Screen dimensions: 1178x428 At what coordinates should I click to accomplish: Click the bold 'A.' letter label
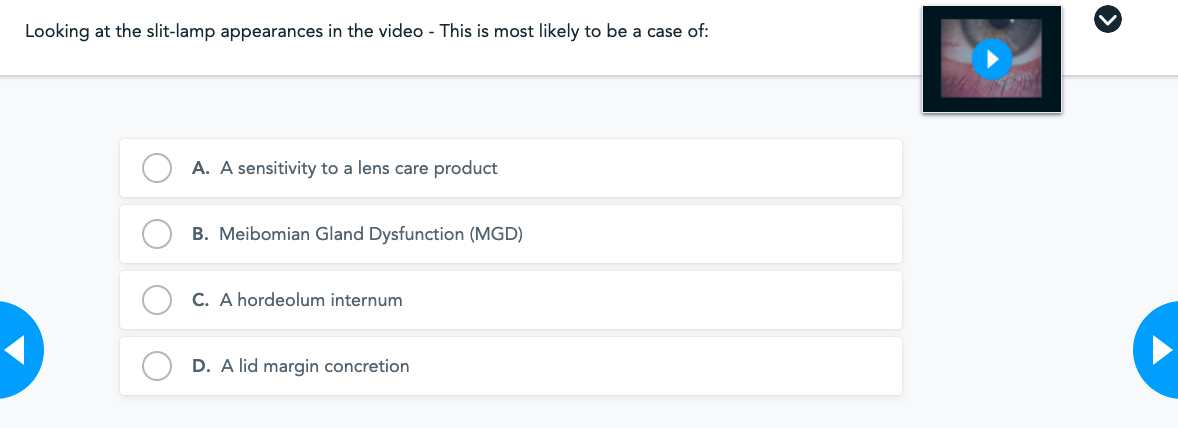point(200,168)
